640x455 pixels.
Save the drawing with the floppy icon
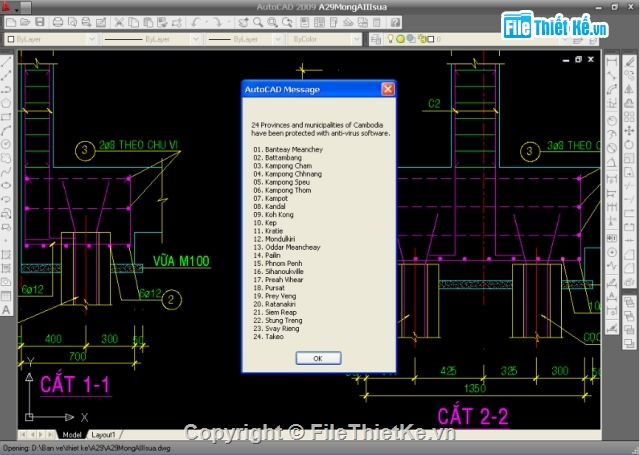(x=40, y=22)
